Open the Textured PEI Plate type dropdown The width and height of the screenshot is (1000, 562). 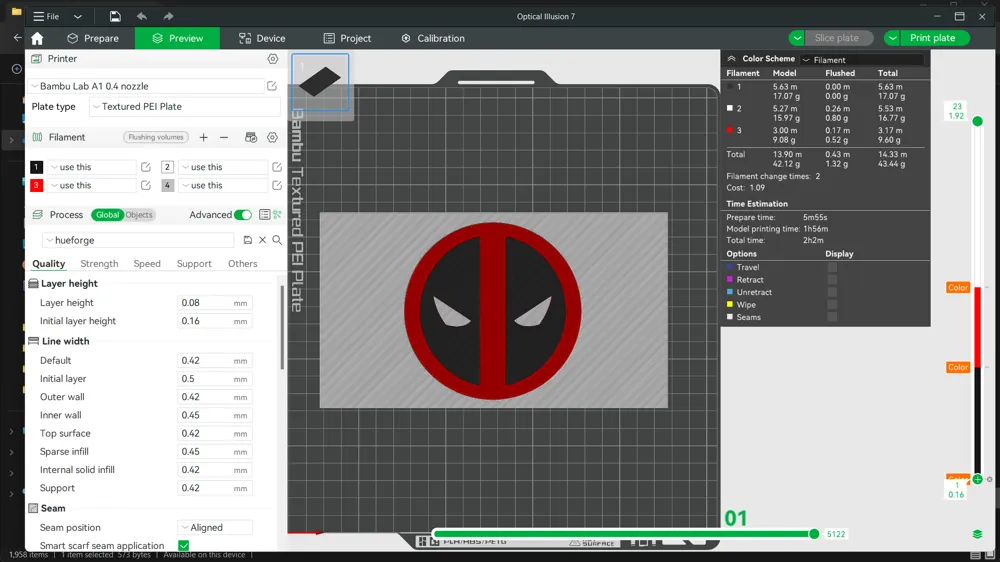click(185, 107)
